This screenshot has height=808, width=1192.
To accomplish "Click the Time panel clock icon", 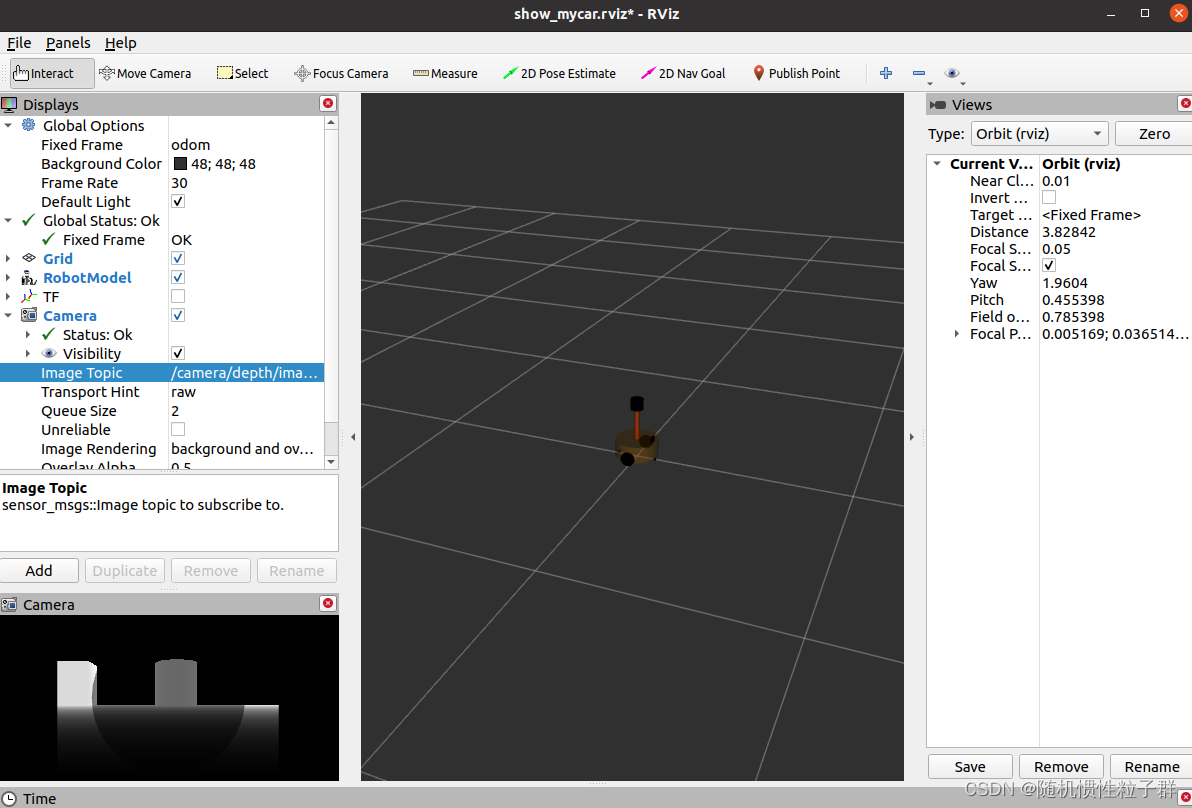I will pos(9,798).
